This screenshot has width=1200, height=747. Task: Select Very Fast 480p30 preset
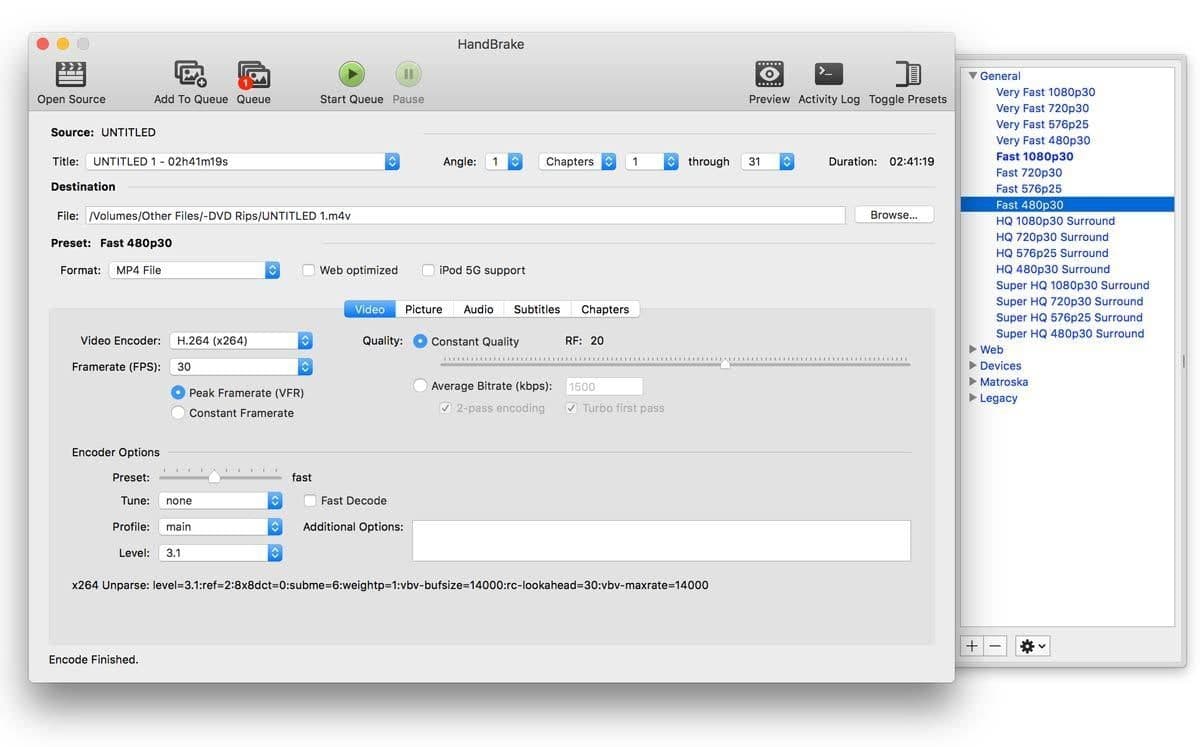pos(1043,140)
